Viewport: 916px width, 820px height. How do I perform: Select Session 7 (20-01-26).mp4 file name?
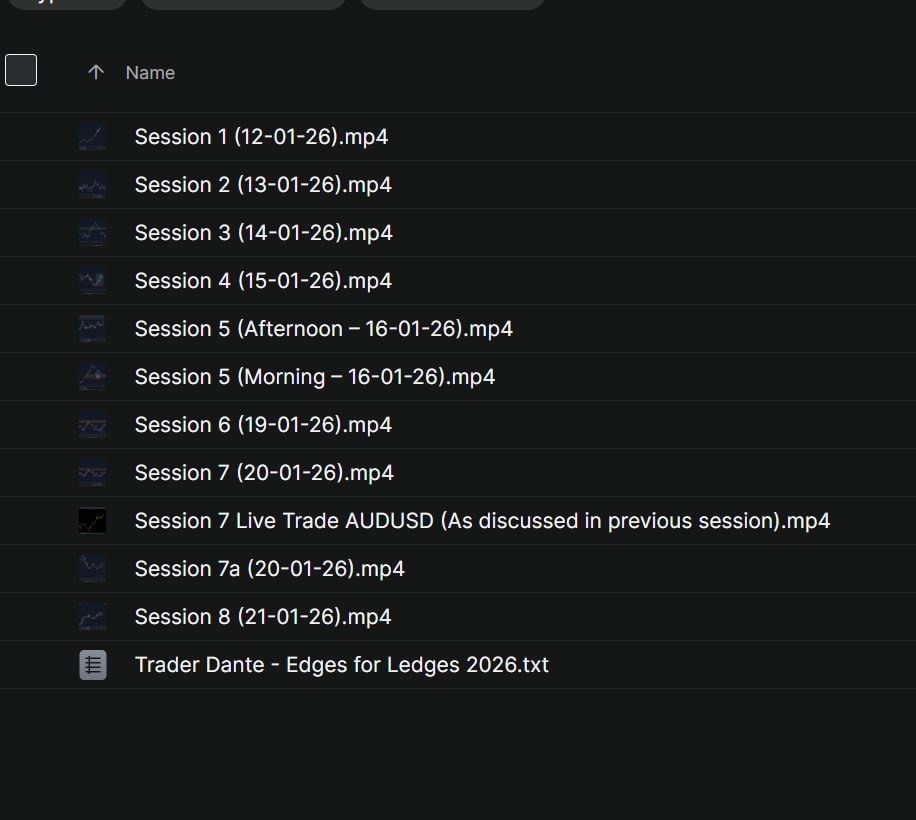[264, 472]
